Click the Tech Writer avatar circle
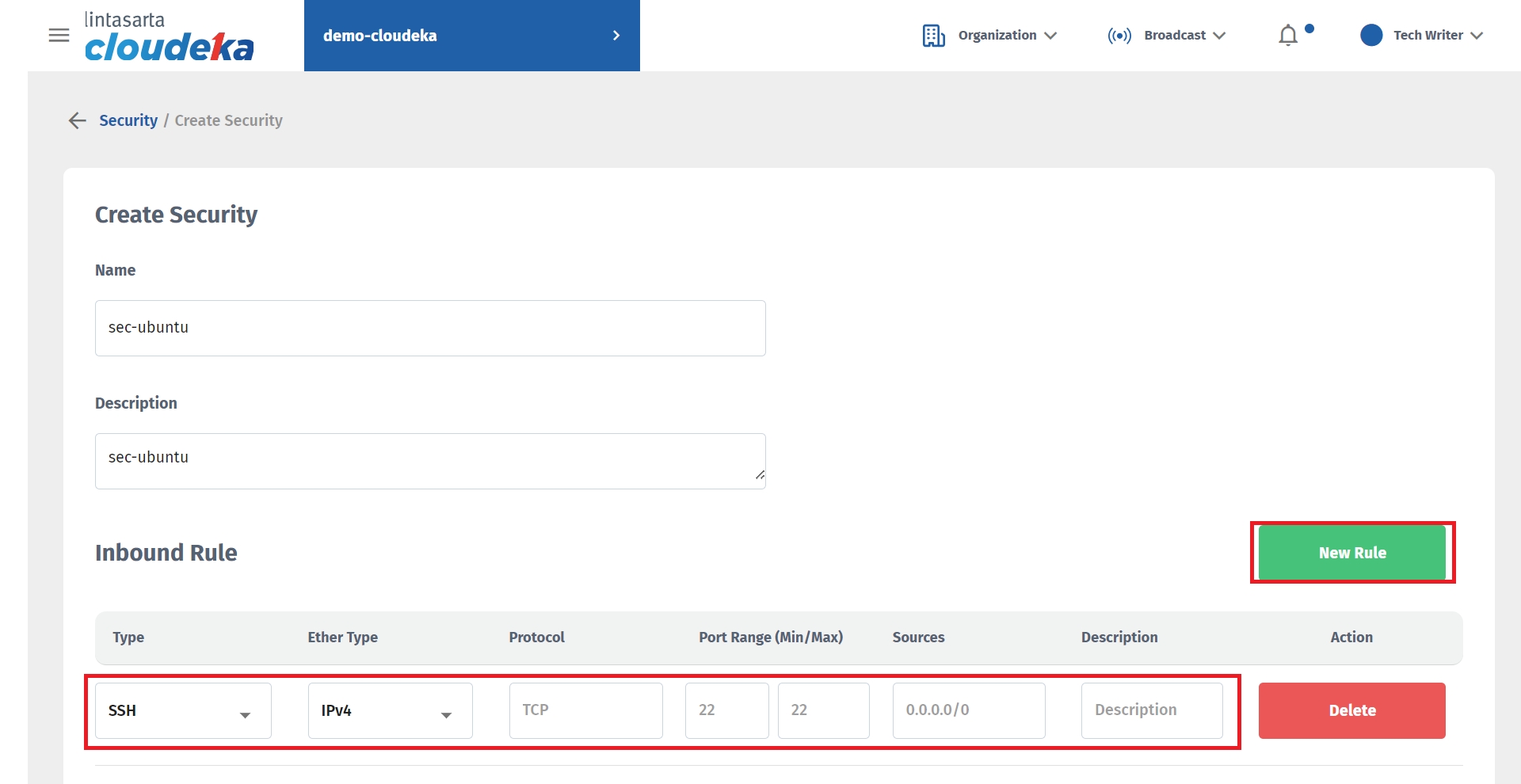 pyautogui.click(x=1371, y=36)
